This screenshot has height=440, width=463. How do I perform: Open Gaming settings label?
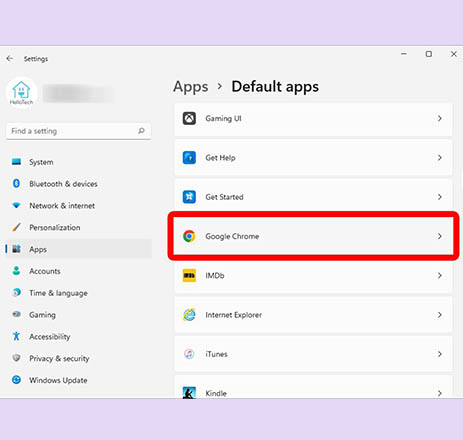coord(42,315)
